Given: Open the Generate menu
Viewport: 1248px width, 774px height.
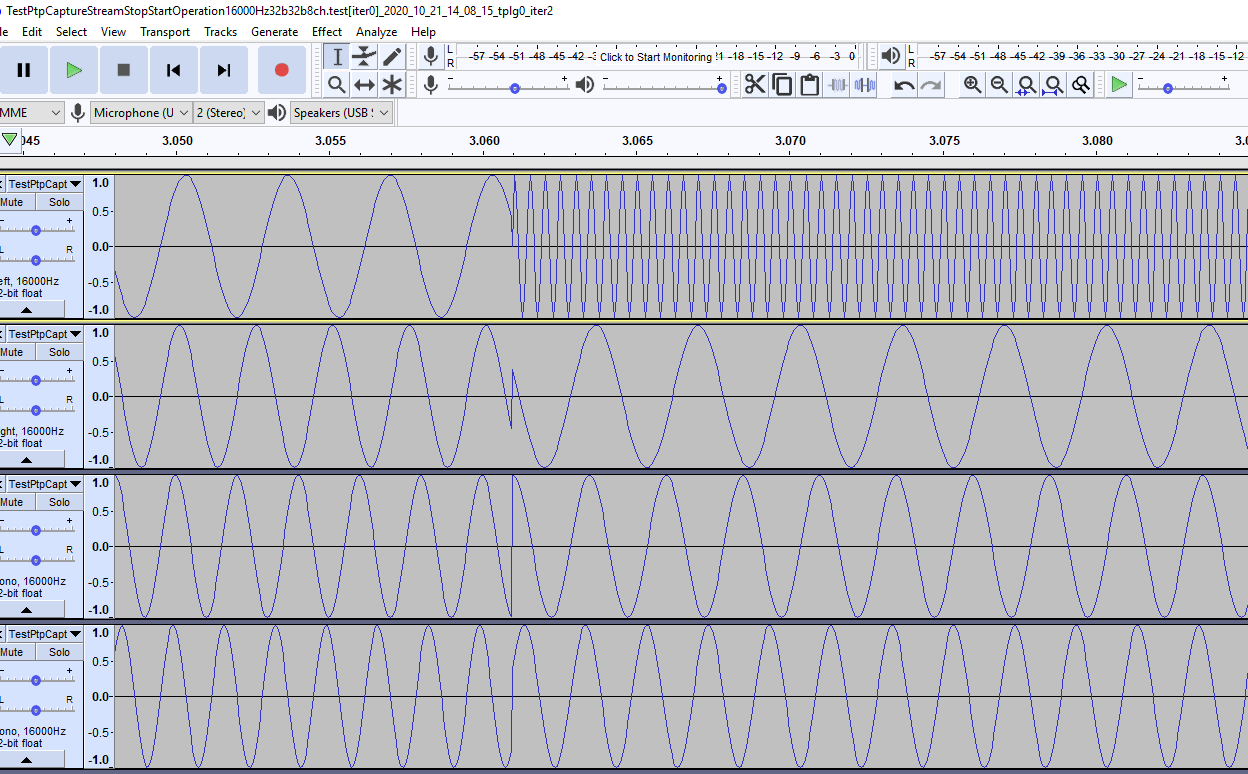Looking at the screenshot, I should tap(274, 32).
